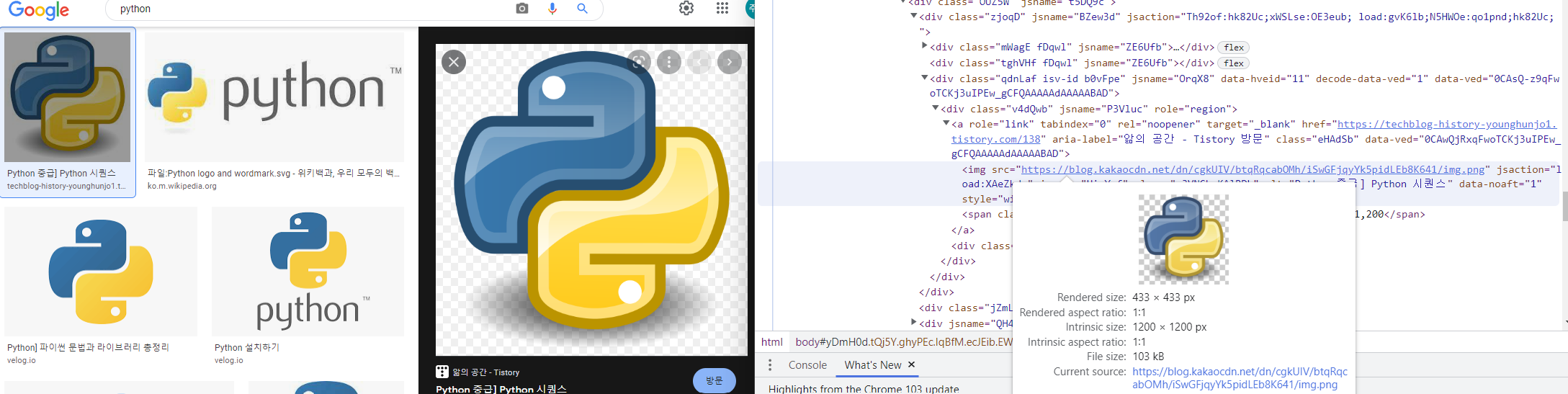Open the Google apps grid
The image size is (1568, 394).
[722, 8]
